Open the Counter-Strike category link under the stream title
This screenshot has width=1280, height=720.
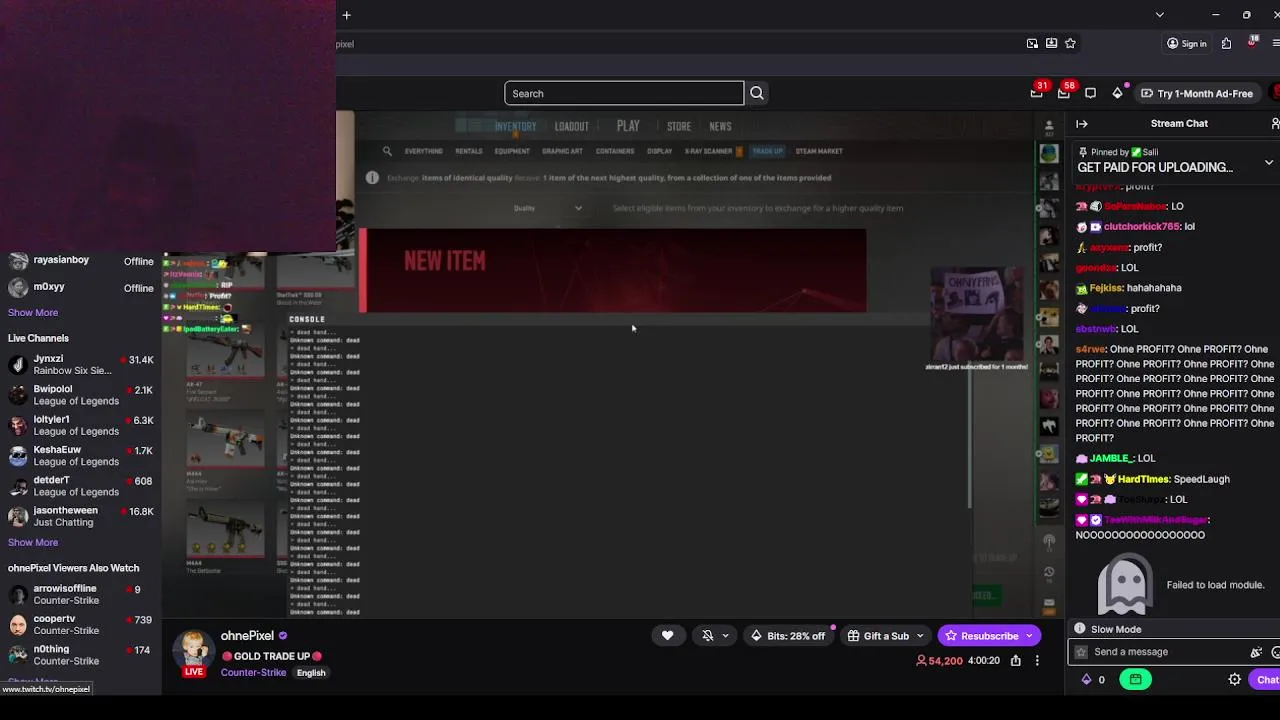253,672
